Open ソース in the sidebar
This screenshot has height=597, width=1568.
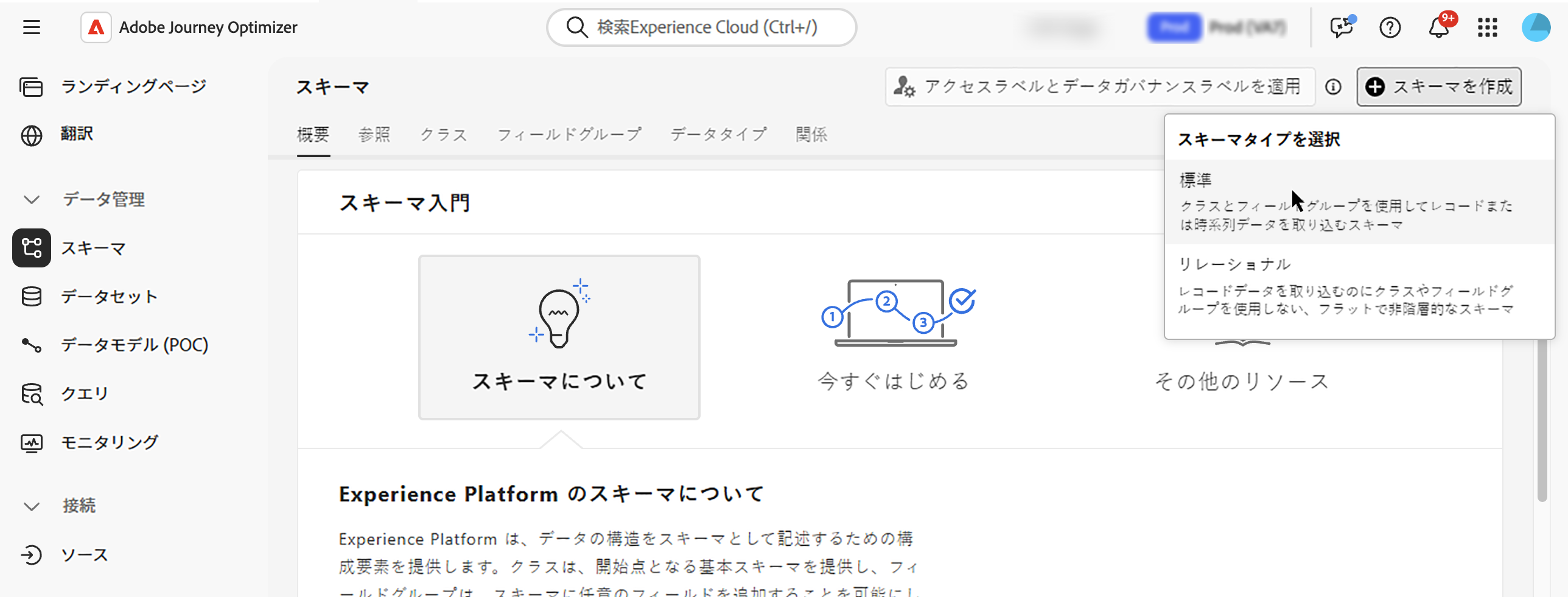pos(85,555)
